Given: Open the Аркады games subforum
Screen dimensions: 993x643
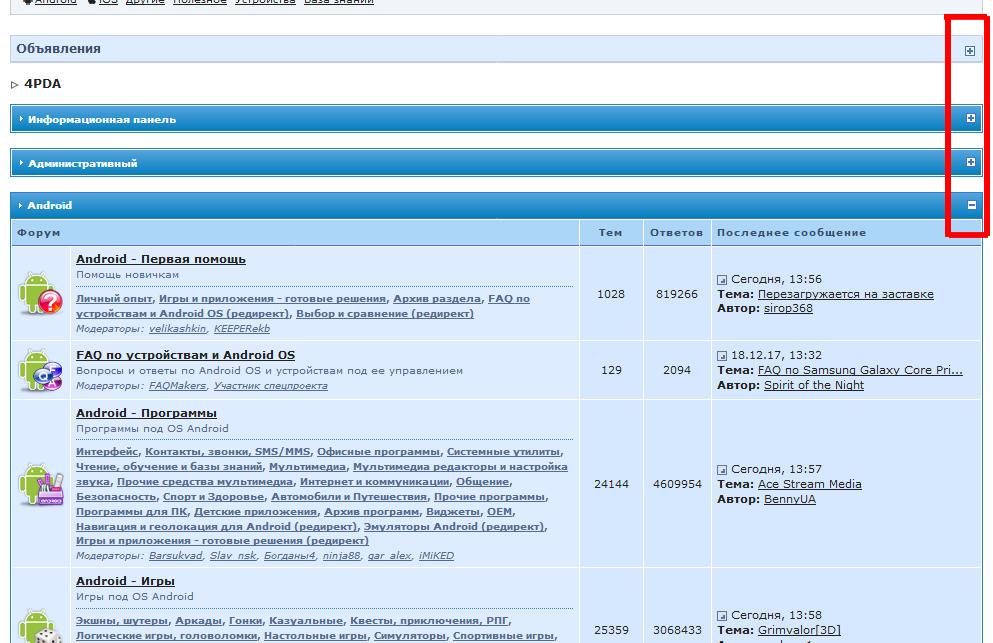Looking at the screenshot, I should (x=198, y=621).
